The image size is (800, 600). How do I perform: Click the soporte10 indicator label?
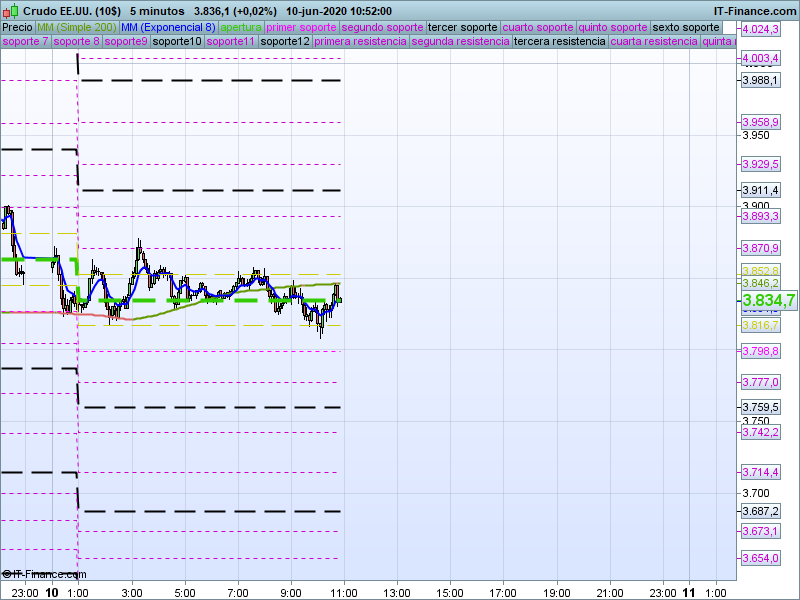[179, 42]
